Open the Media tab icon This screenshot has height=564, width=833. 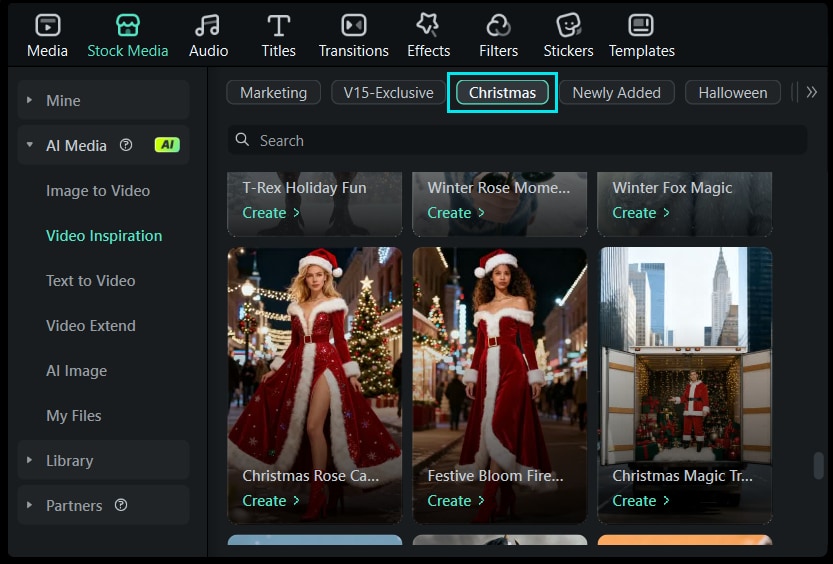tap(47, 25)
